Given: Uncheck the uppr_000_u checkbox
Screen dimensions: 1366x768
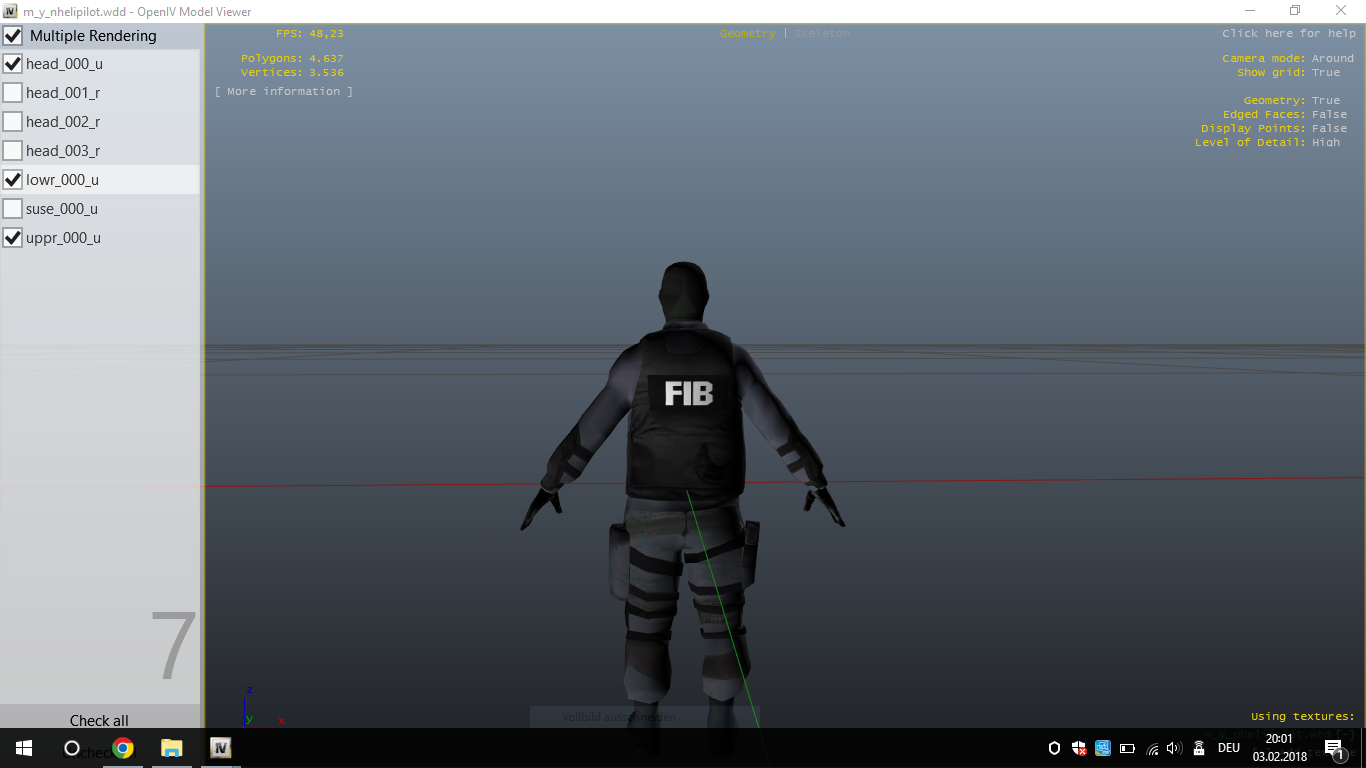Looking at the screenshot, I should 13,238.
